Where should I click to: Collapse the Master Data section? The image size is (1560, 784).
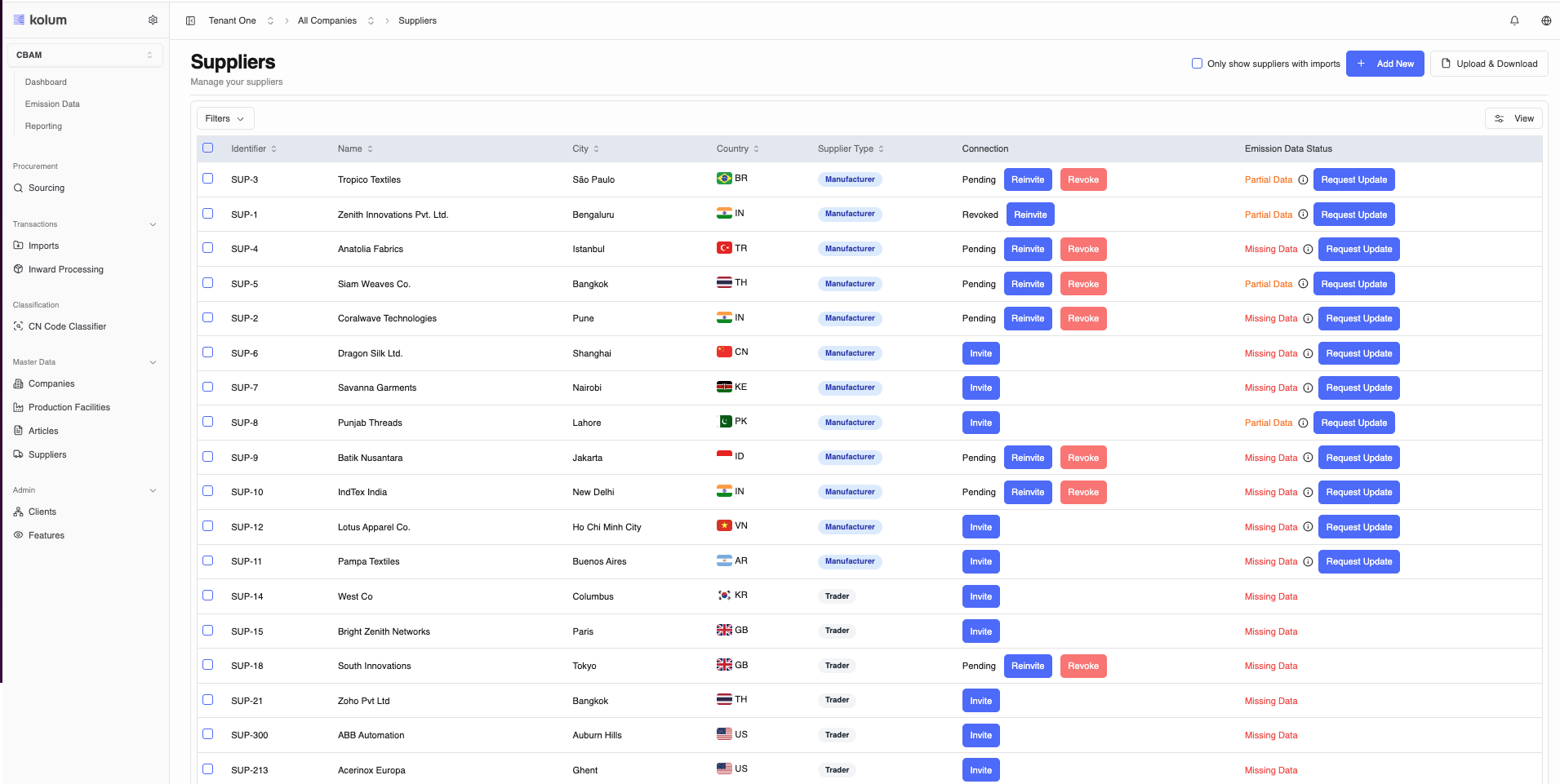(153, 362)
